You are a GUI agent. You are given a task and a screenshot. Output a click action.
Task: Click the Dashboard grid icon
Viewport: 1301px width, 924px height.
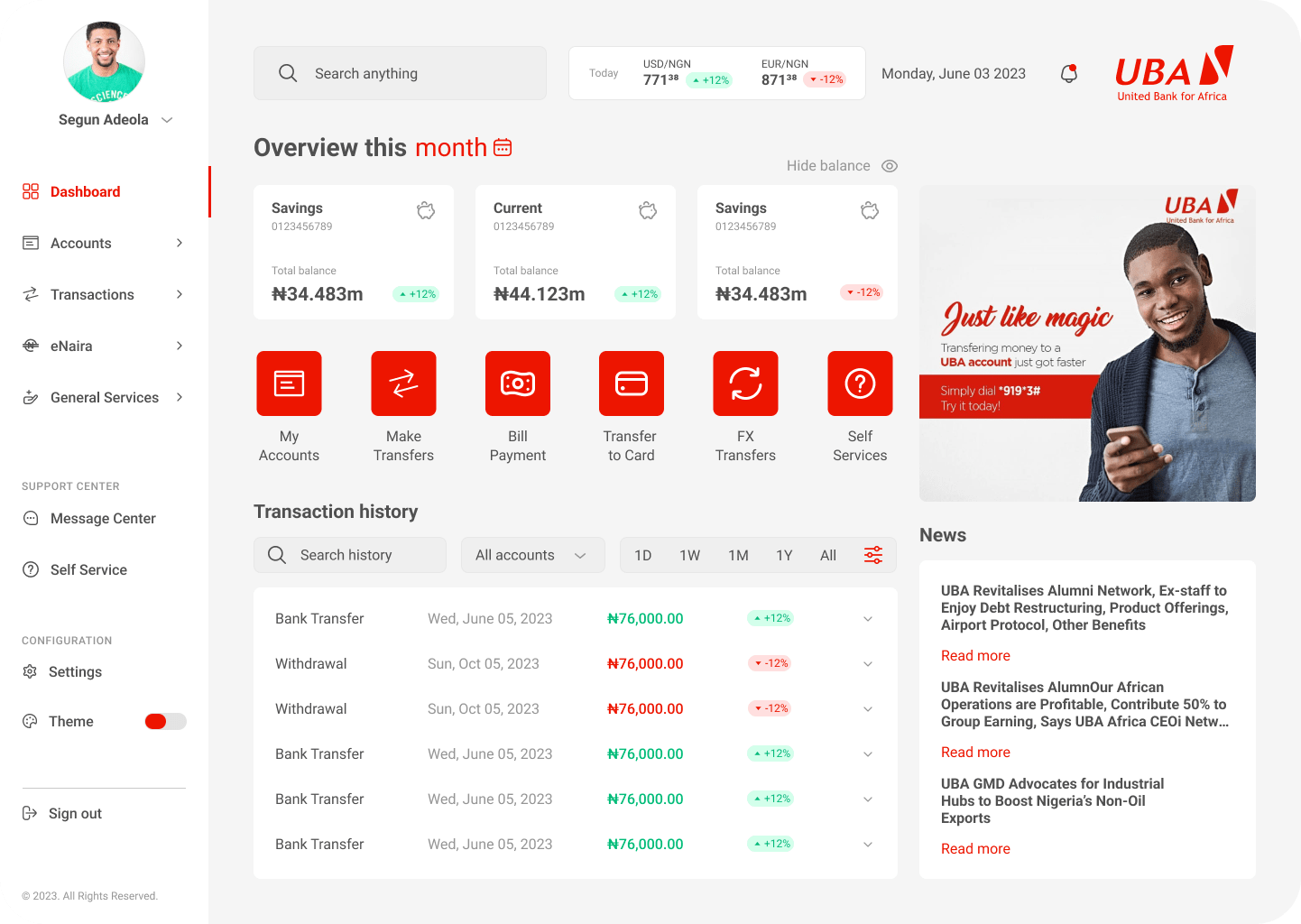[x=31, y=191]
